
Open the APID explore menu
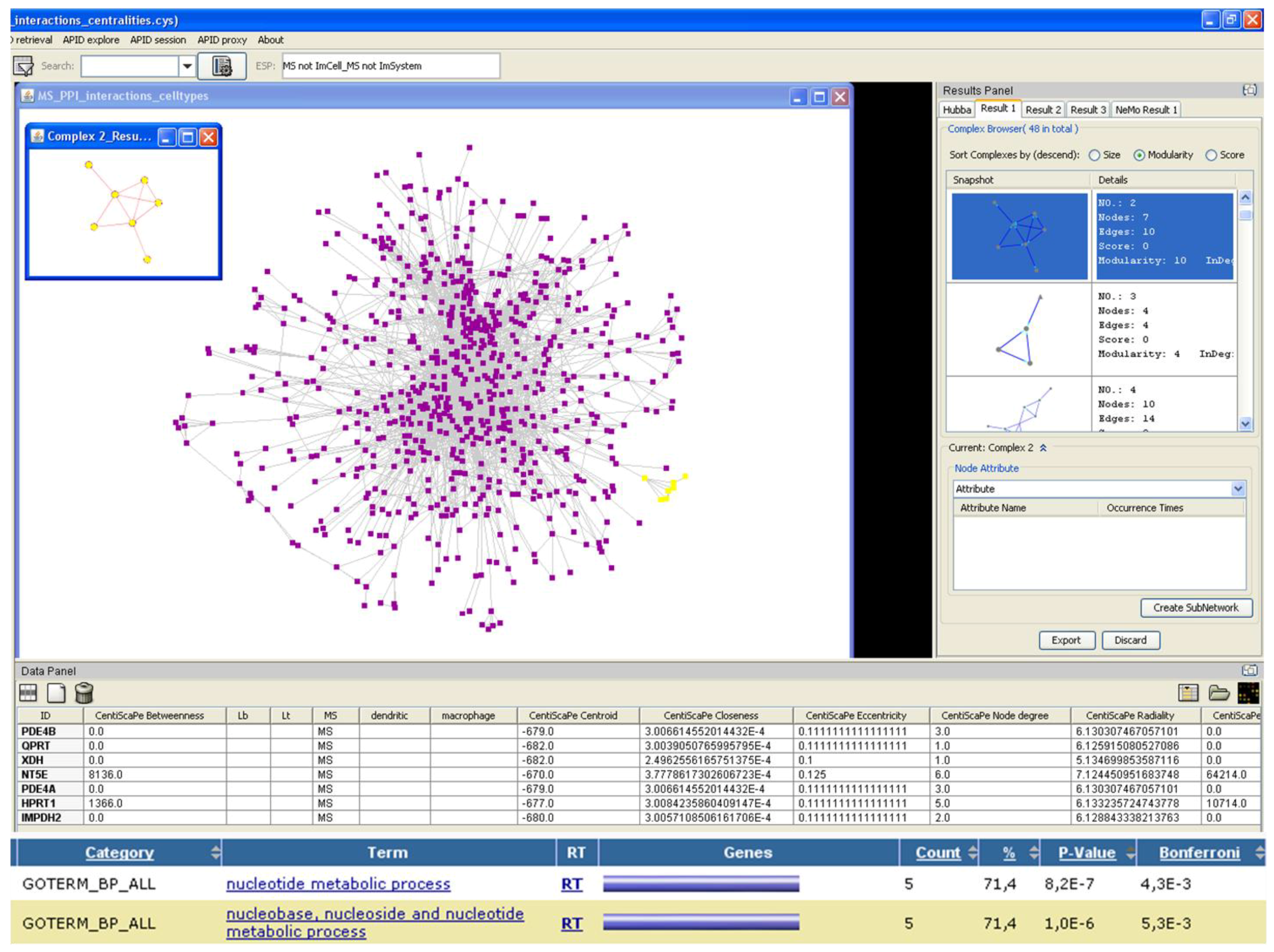tap(91, 40)
